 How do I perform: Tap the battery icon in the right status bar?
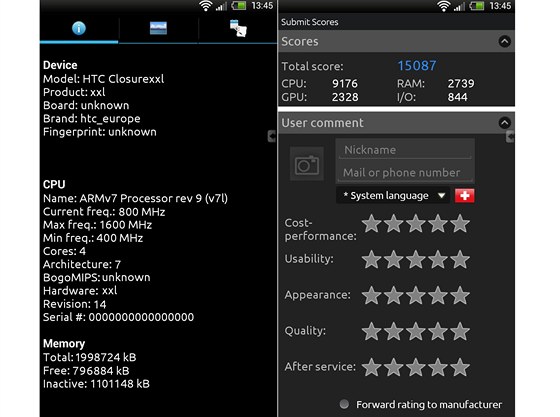pyautogui.click(x=476, y=6)
